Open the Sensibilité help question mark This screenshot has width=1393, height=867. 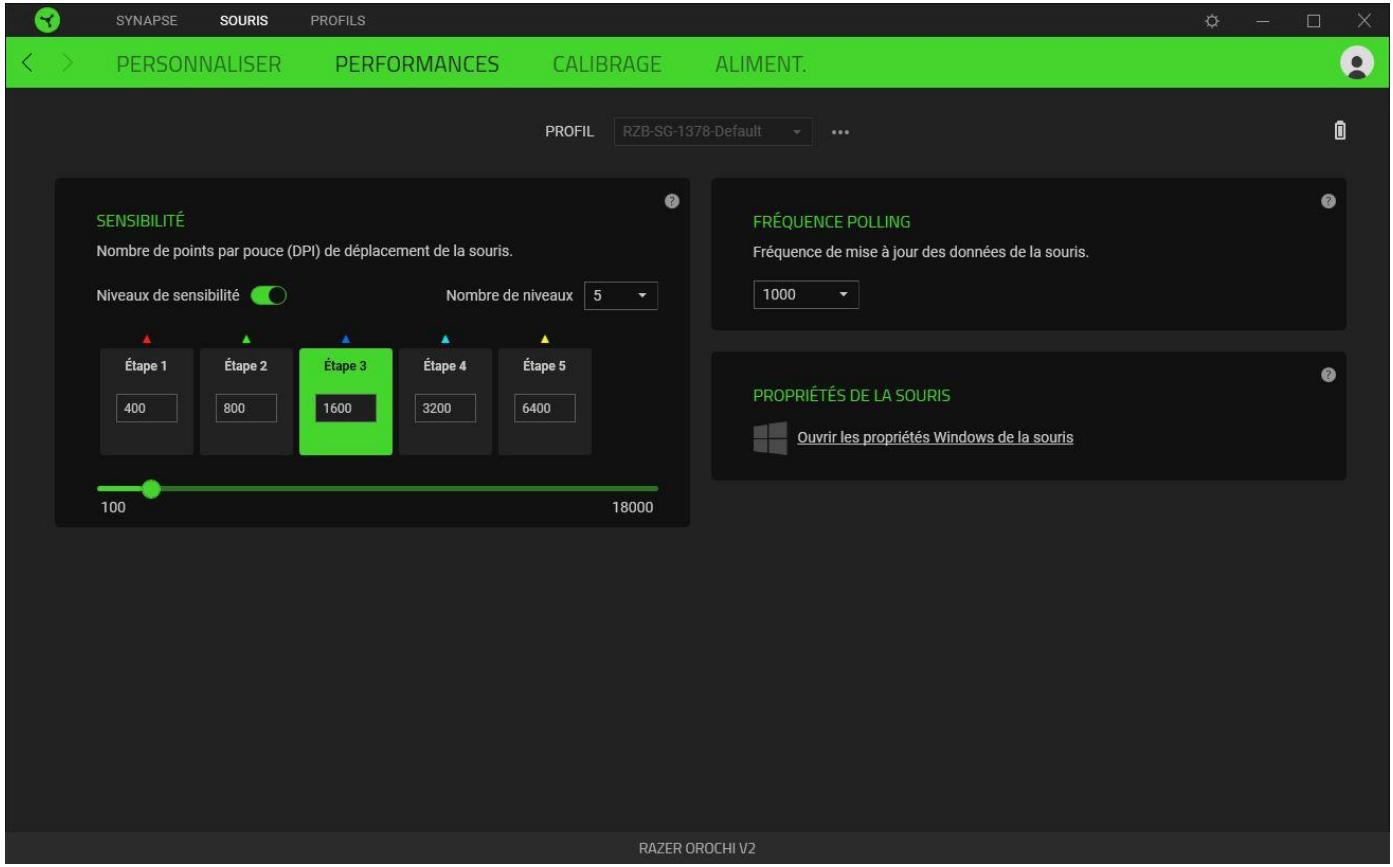tap(672, 201)
